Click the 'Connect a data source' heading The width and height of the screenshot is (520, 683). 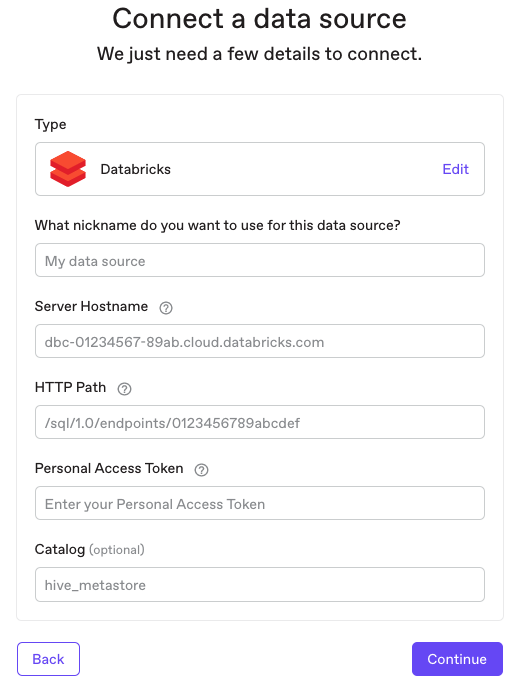click(260, 19)
